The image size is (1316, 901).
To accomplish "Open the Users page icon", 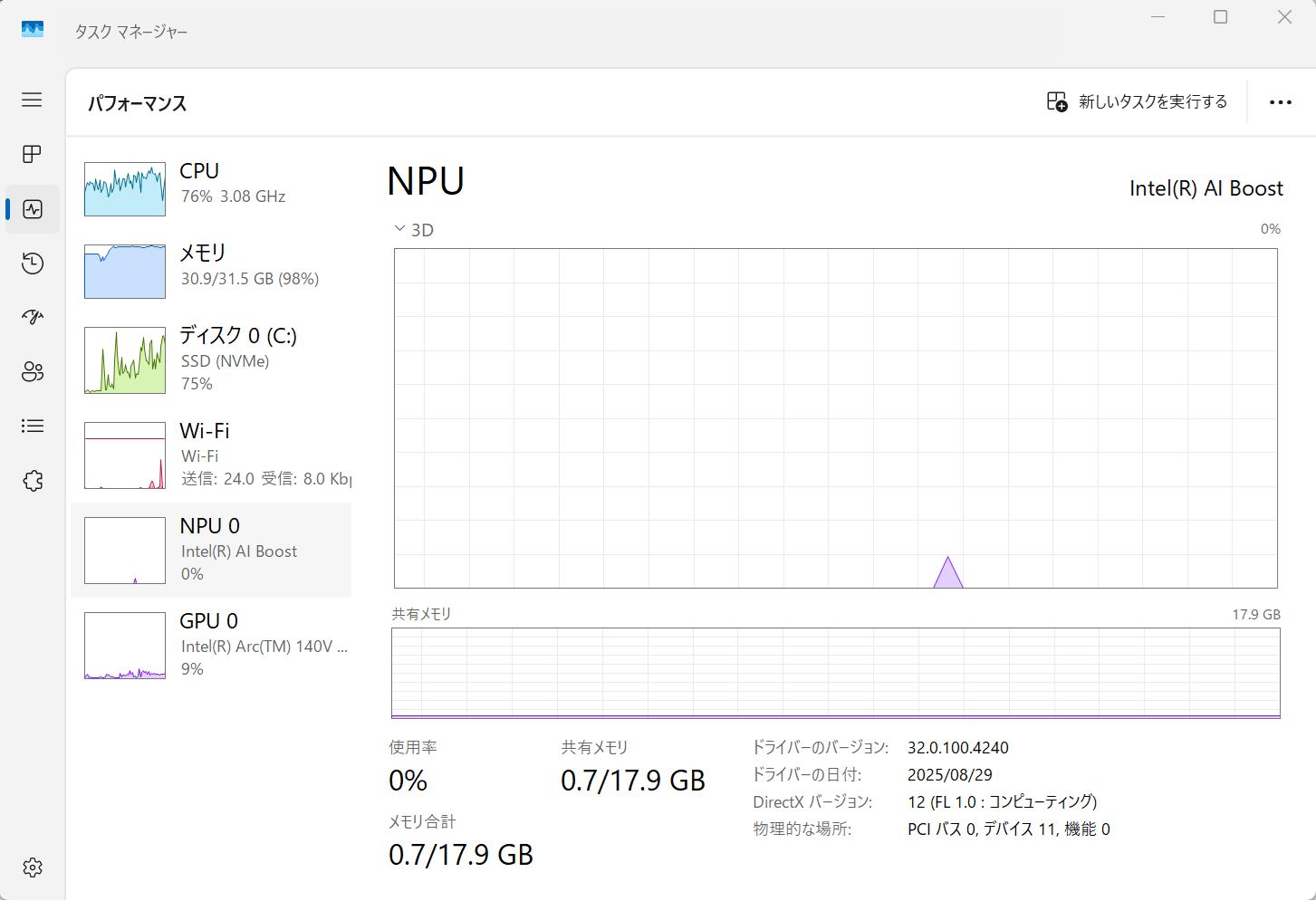I will click(33, 371).
